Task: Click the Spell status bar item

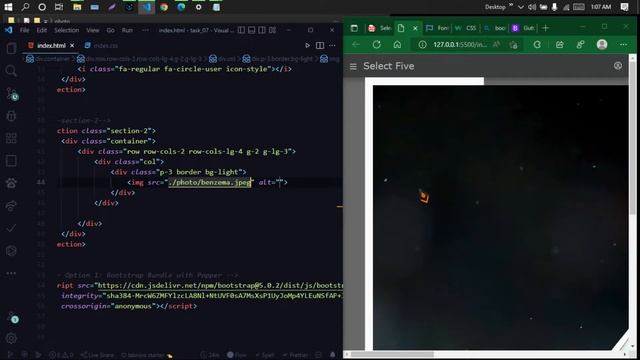Action: click(264, 355)
